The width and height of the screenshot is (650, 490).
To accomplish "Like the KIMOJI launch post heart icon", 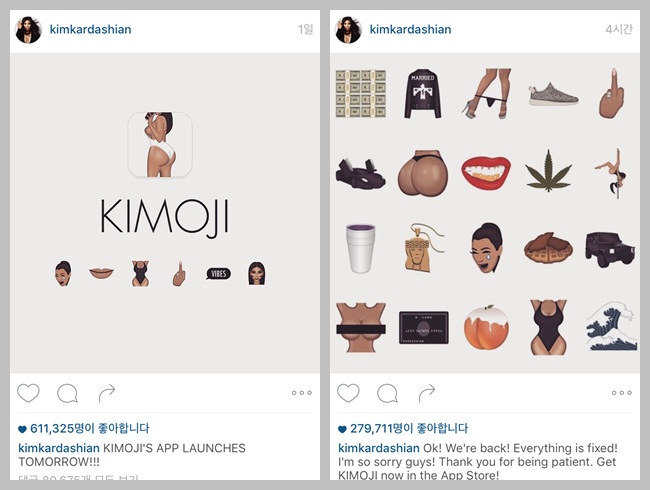I will click(x=28, y=393).
